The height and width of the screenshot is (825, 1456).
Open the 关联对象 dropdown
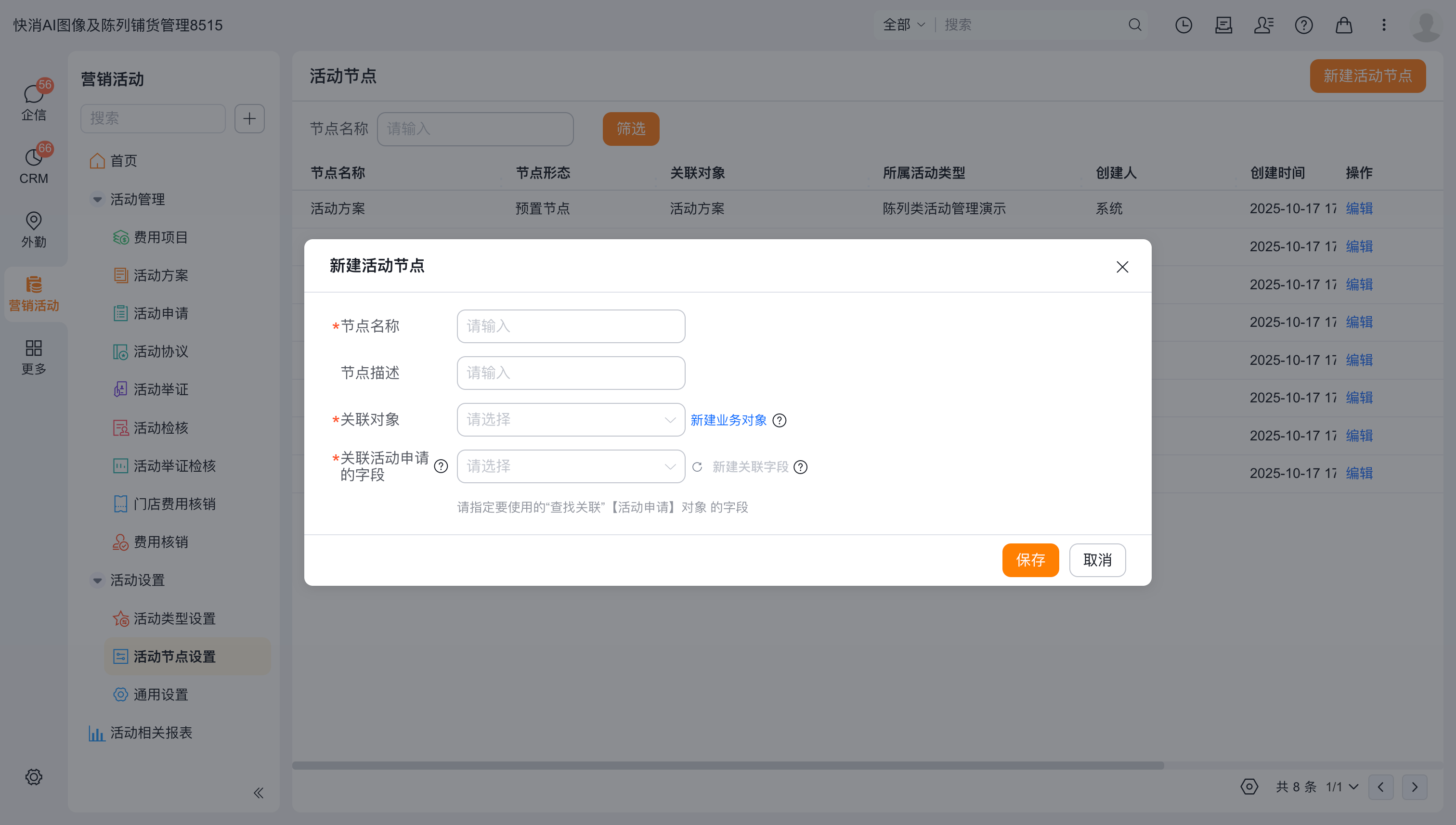coord(571,420)
